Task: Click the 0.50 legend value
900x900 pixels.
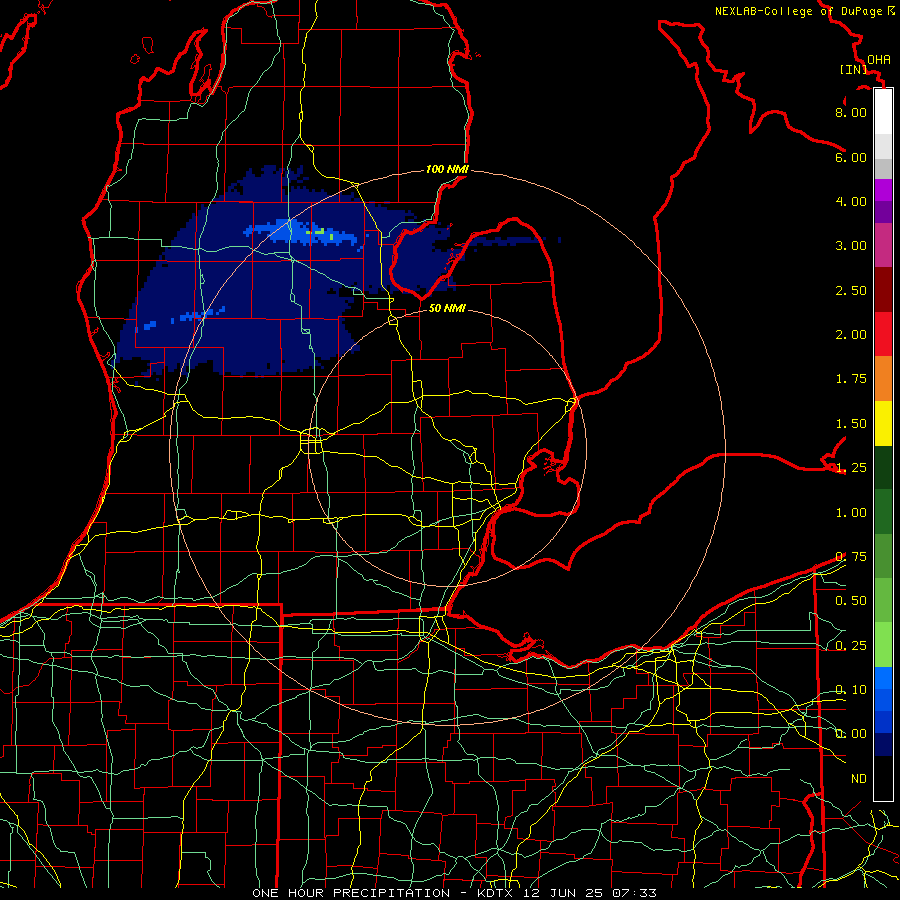Action: tap(851, 601)
